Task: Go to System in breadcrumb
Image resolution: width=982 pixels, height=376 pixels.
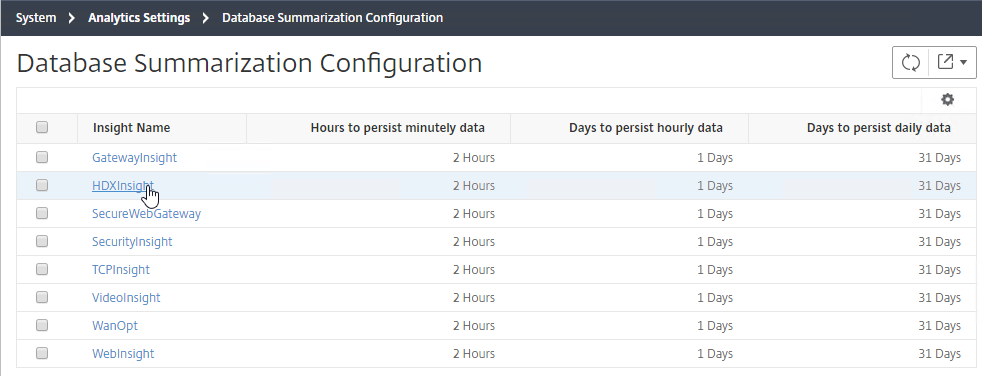Action: (x=36, y=18)
